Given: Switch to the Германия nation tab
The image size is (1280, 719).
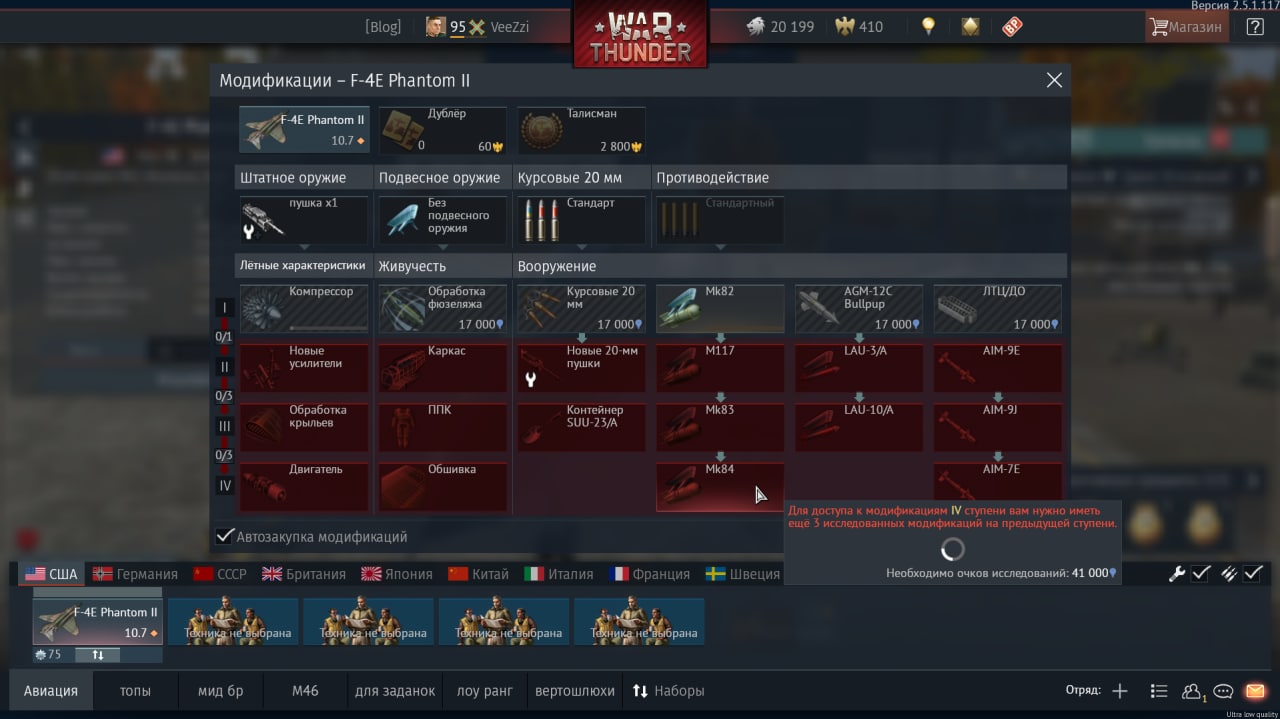Looking at the screenshot, I should [135, 574].
